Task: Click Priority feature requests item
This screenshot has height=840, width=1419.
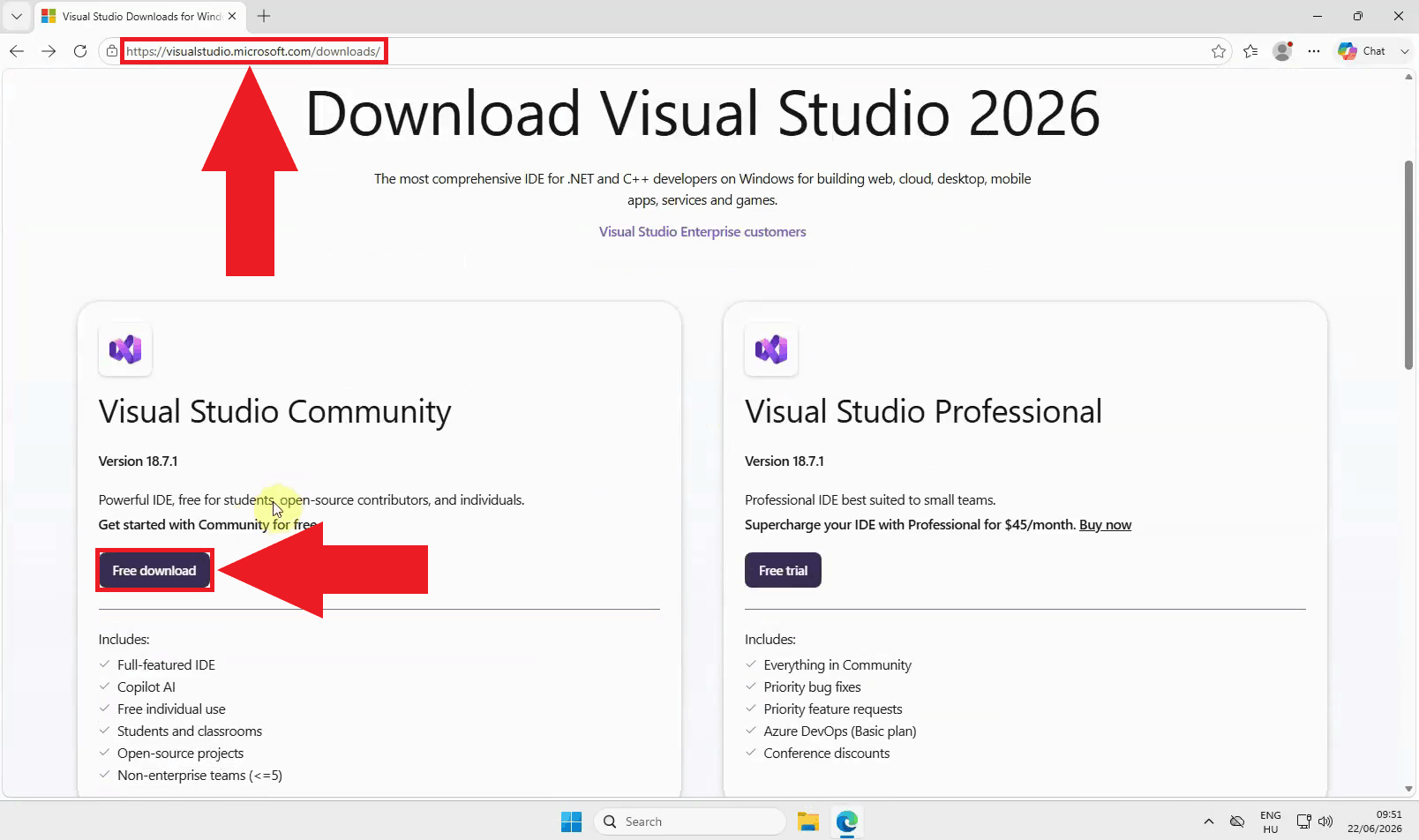Action: point(833,709)
